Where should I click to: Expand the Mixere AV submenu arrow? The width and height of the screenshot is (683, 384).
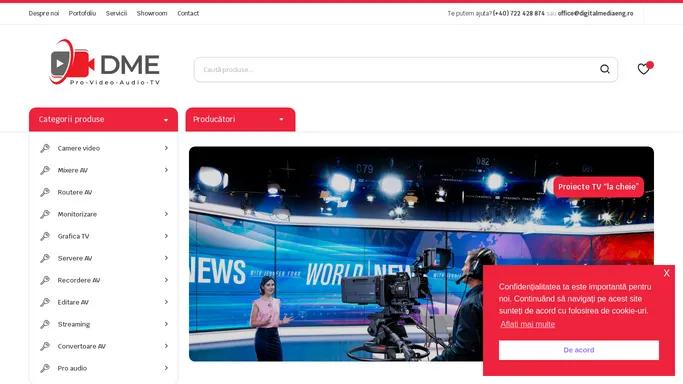[166, 170]
